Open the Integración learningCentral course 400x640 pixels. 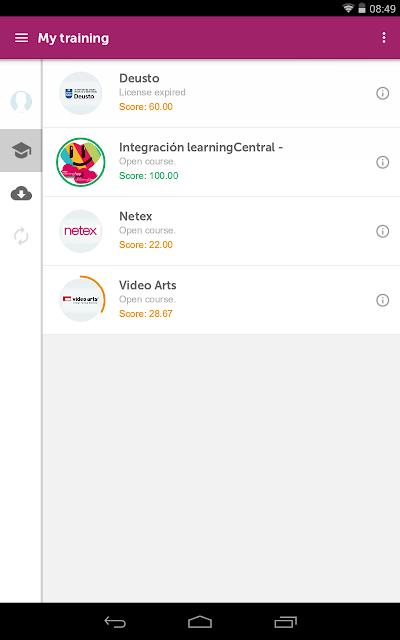[x=221, y=162]
